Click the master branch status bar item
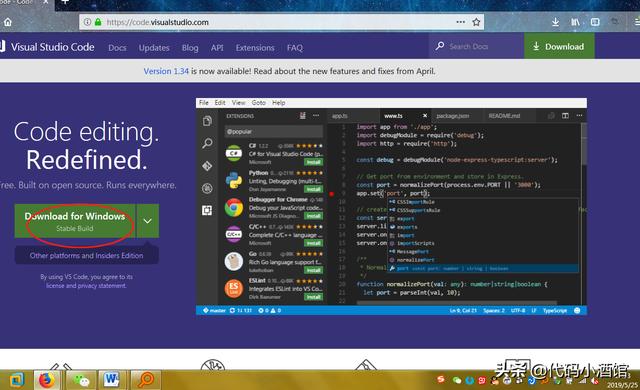This screenshot has width=640, height=390. click(x=214, y=310)
